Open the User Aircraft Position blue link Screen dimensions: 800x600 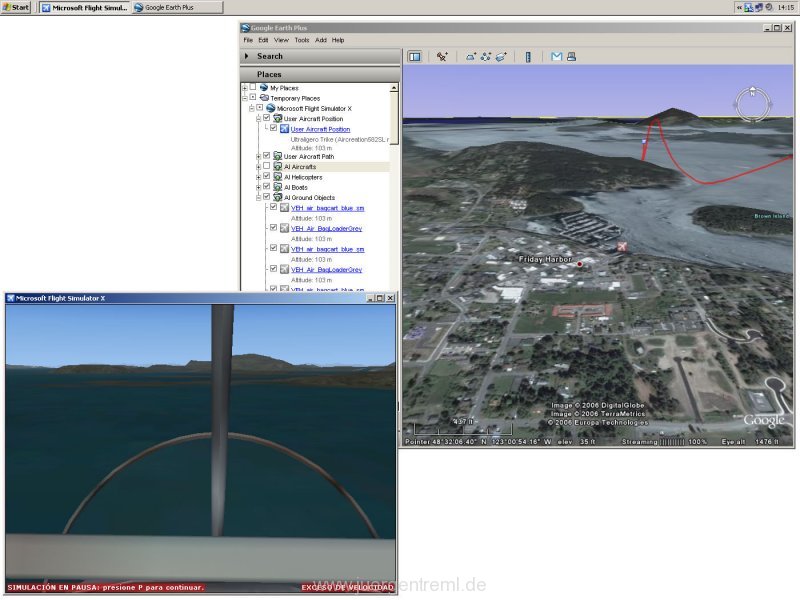[x=320, y=129]
